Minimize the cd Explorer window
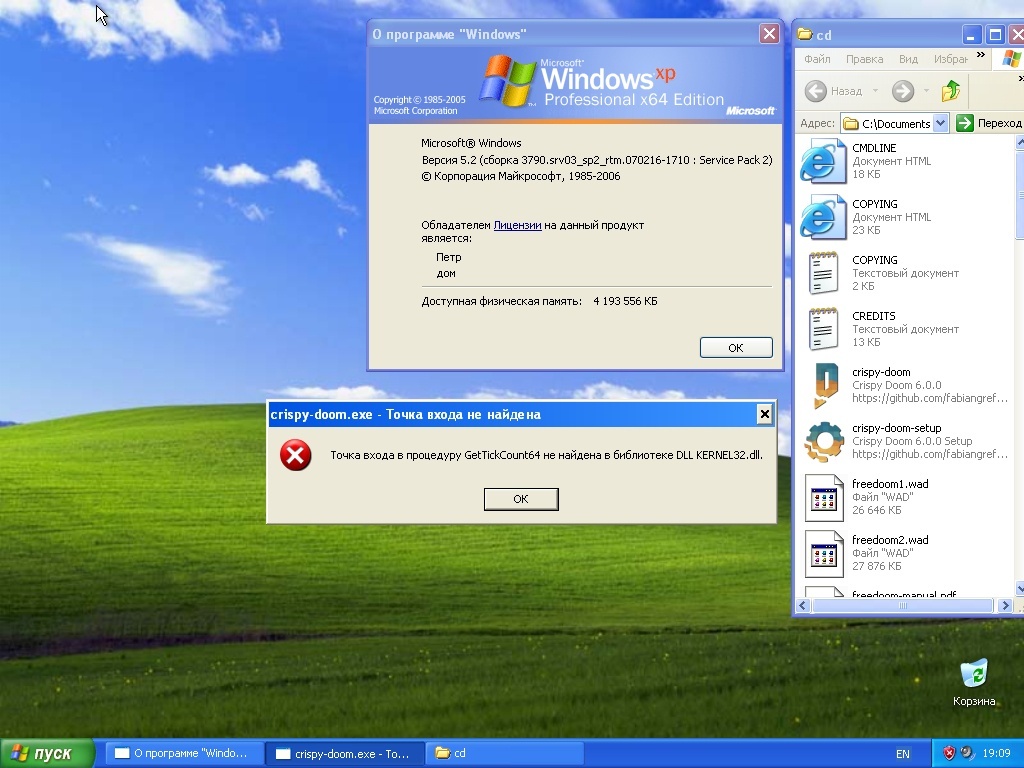The height and width of the screenshot is (768, 1024). point(972,35)
